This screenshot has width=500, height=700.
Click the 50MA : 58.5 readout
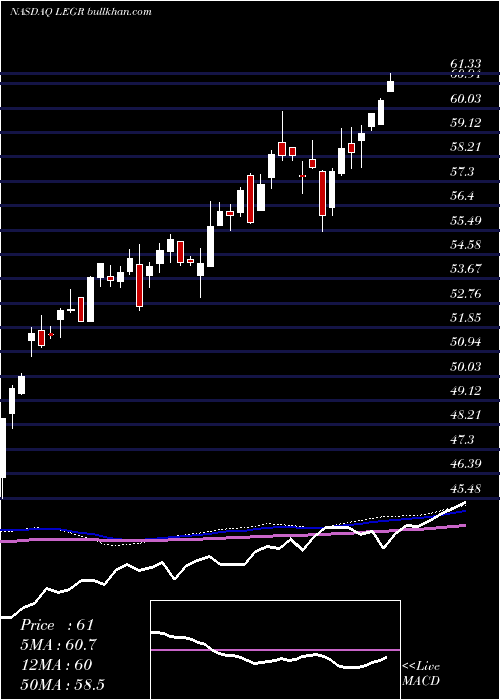62,684
